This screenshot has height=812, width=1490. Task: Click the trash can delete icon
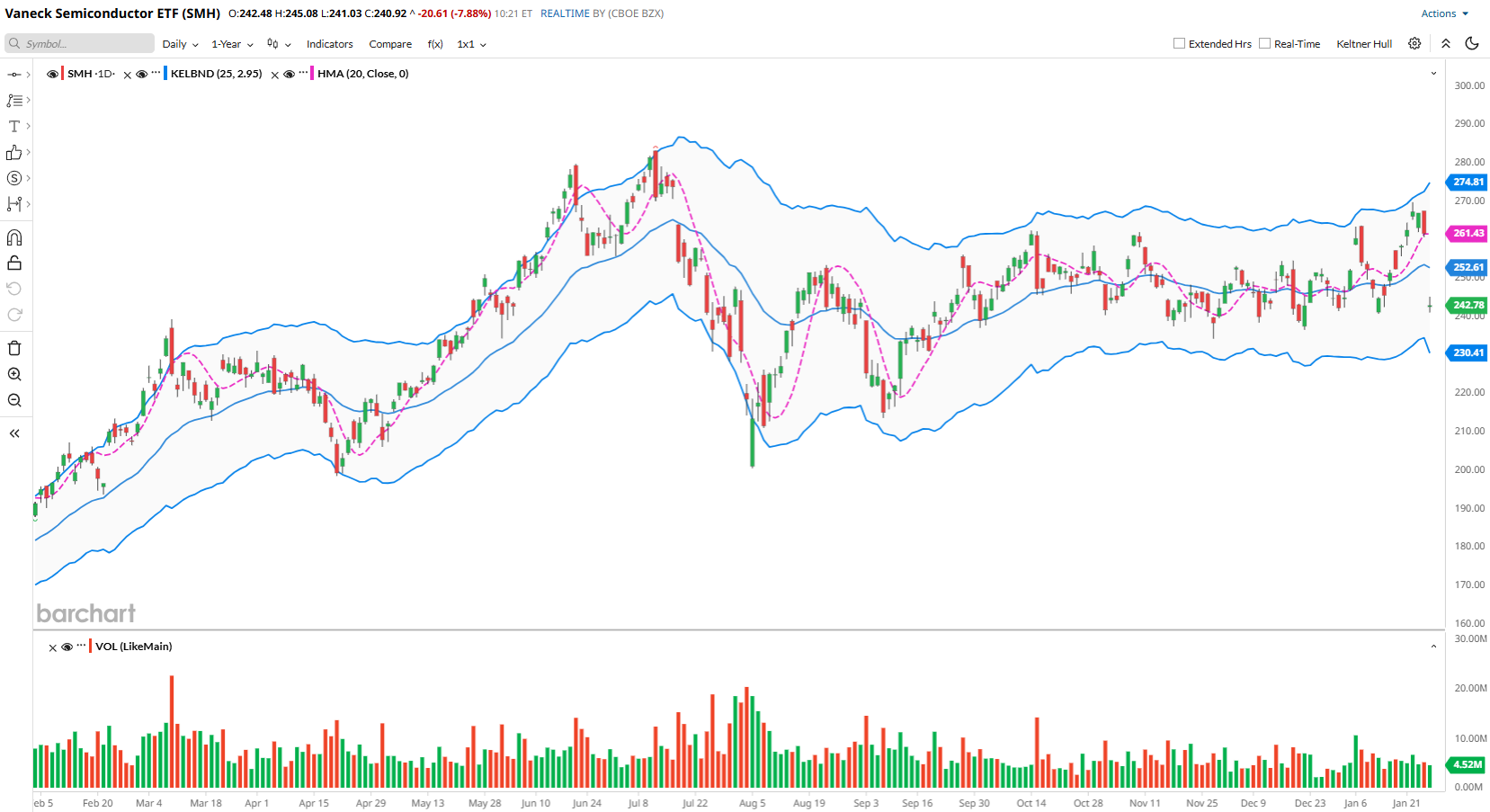pyautogui.click(x=14, y=348)
